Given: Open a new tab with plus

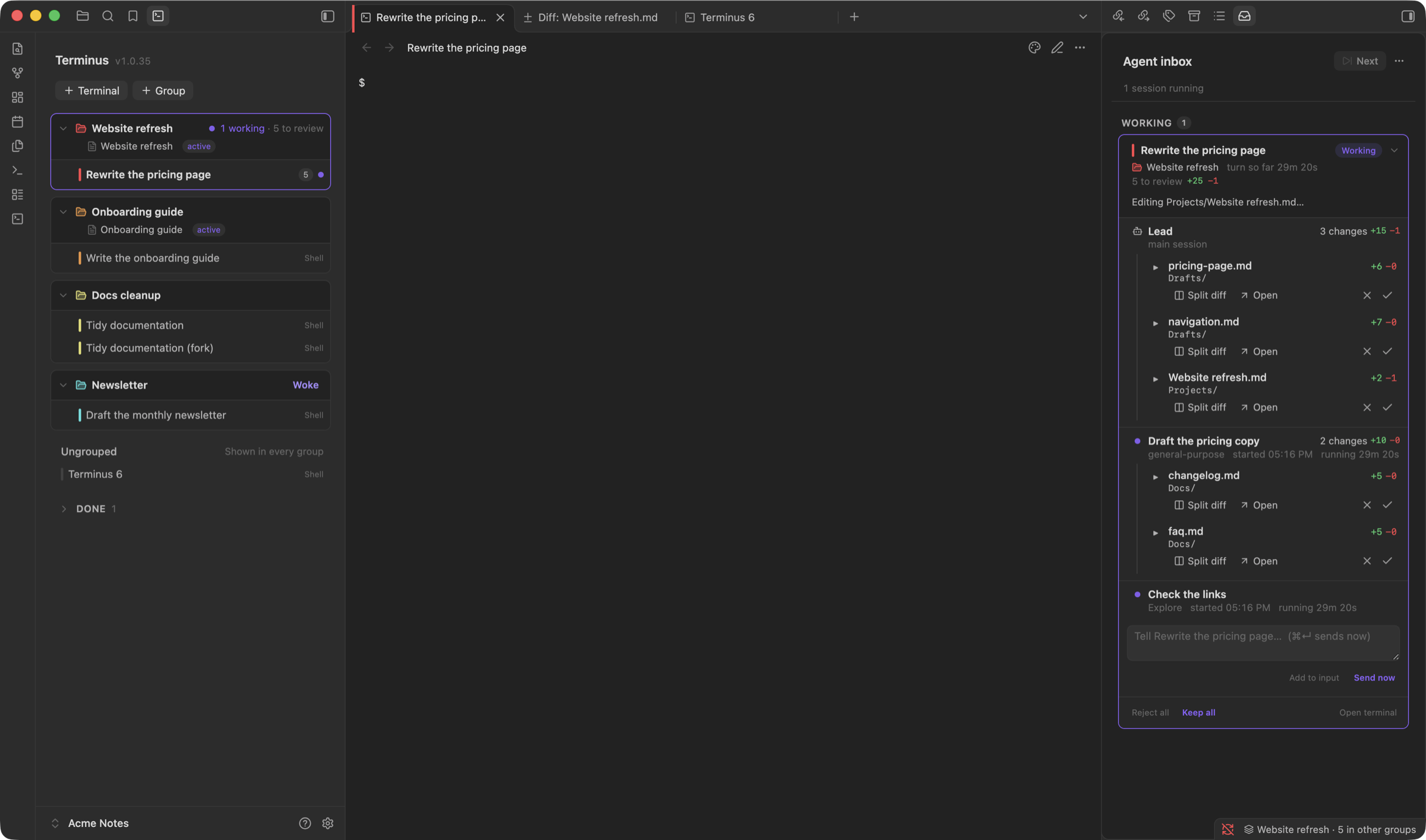Looking at the screenshot, I should 854,17.
